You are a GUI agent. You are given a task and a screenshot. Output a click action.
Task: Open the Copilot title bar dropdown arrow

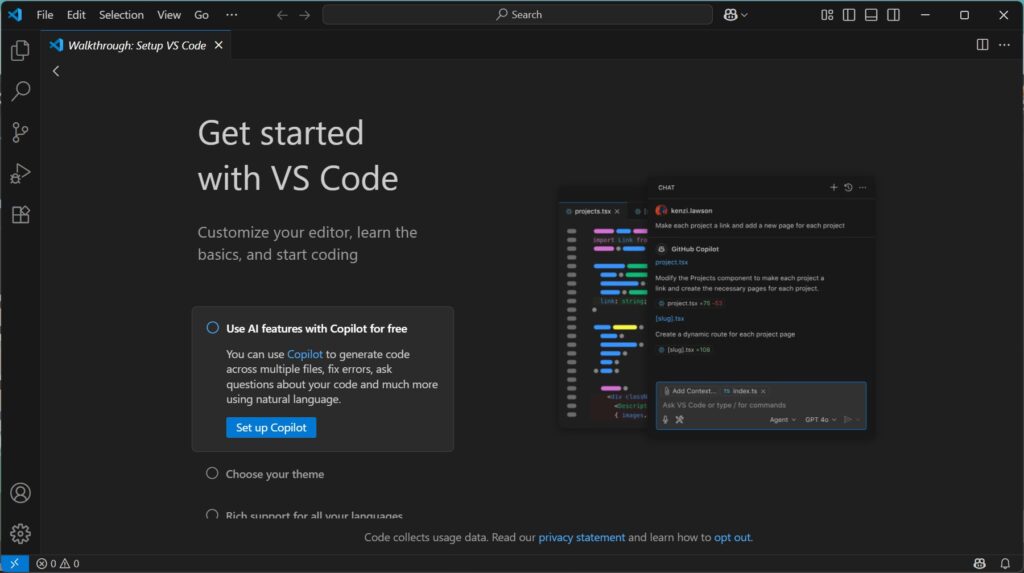coord(744,14)
